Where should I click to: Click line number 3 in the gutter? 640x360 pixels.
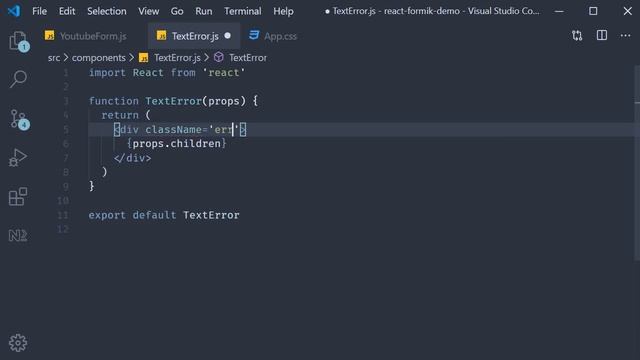coord(66,101)
